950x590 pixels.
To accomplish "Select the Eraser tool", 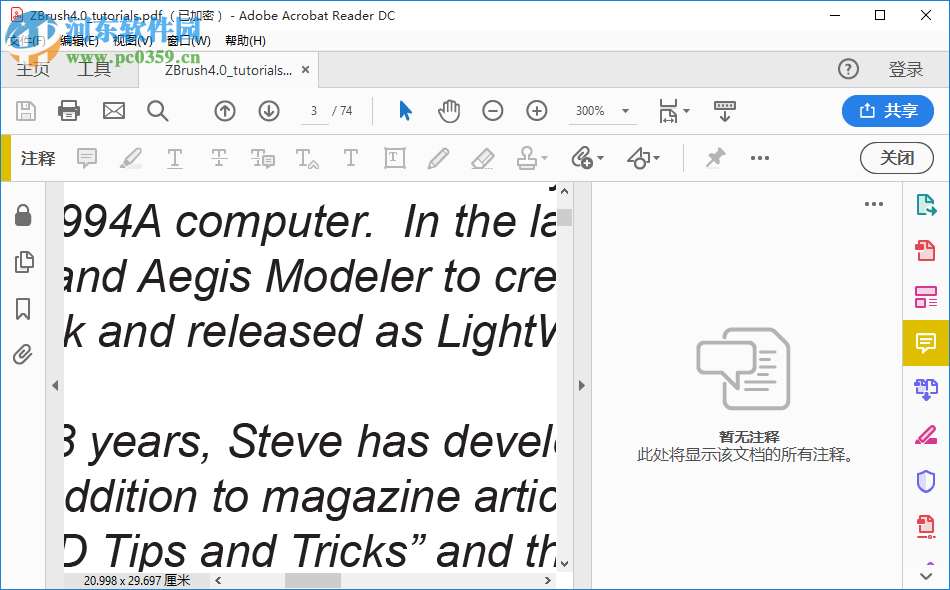I will [482, 158].
